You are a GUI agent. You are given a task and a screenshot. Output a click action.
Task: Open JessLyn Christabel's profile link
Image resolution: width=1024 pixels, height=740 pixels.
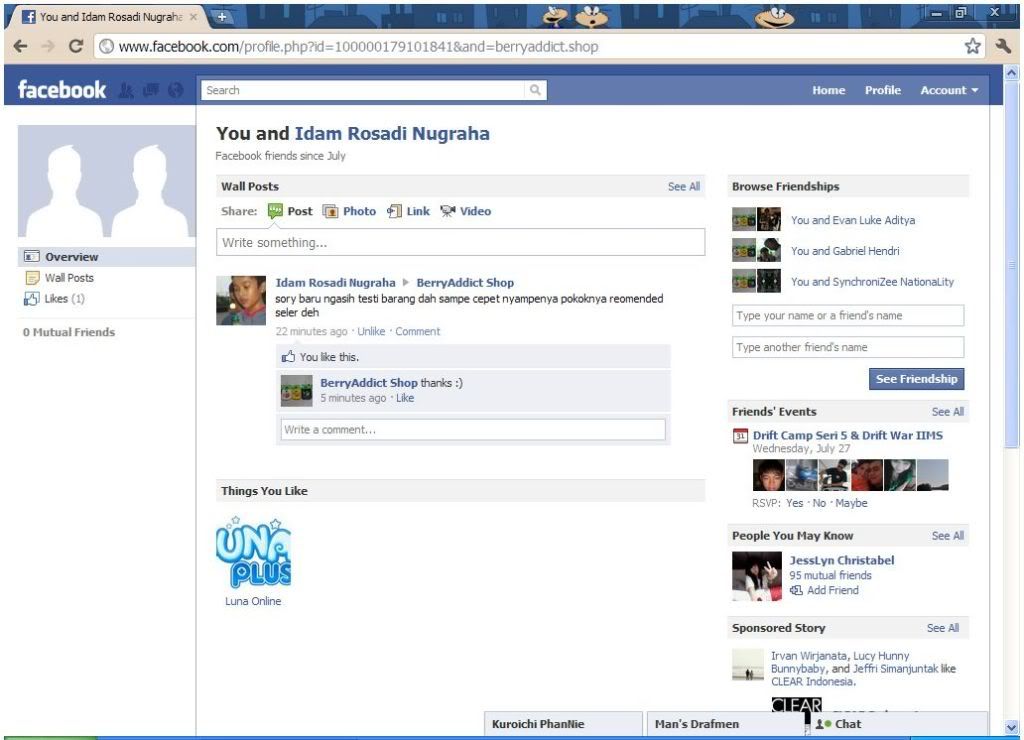[842, 560]
